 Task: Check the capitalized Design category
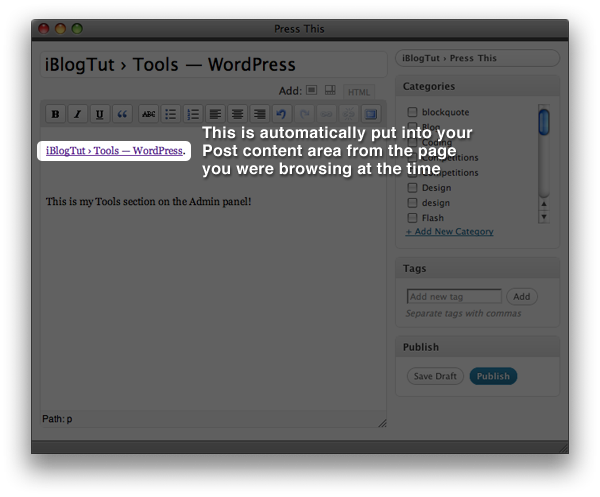click(412, 188)
